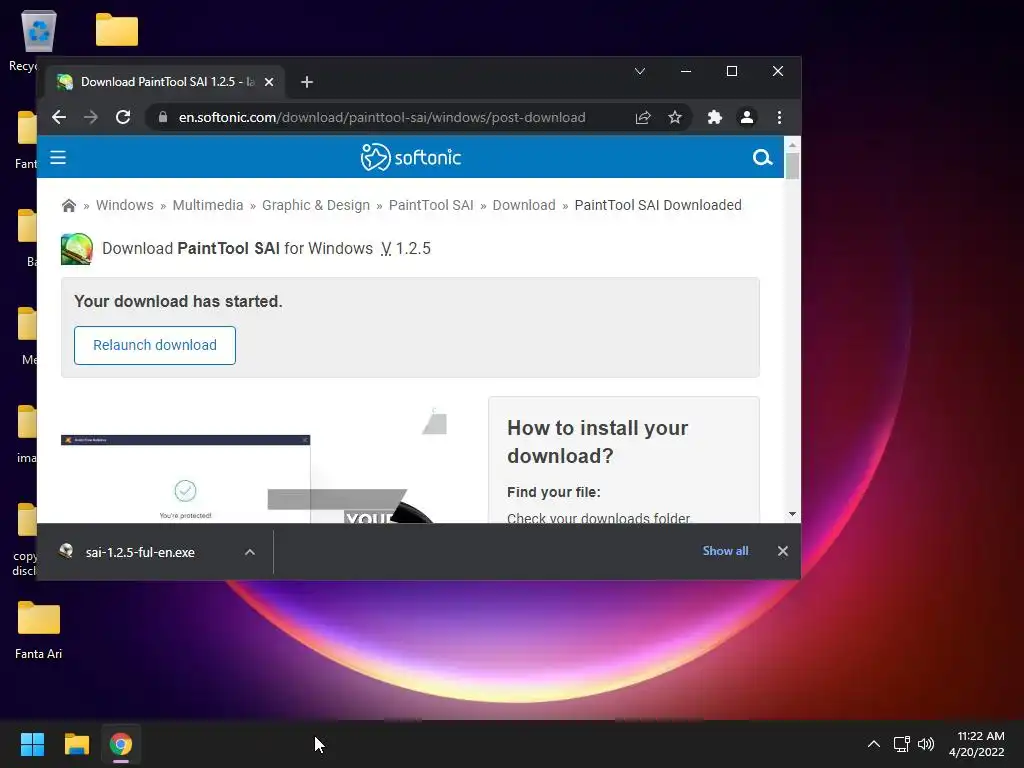Go back to the previous page in Chrome
This screenshot has height=768, width=1024.
click(59, 118)
